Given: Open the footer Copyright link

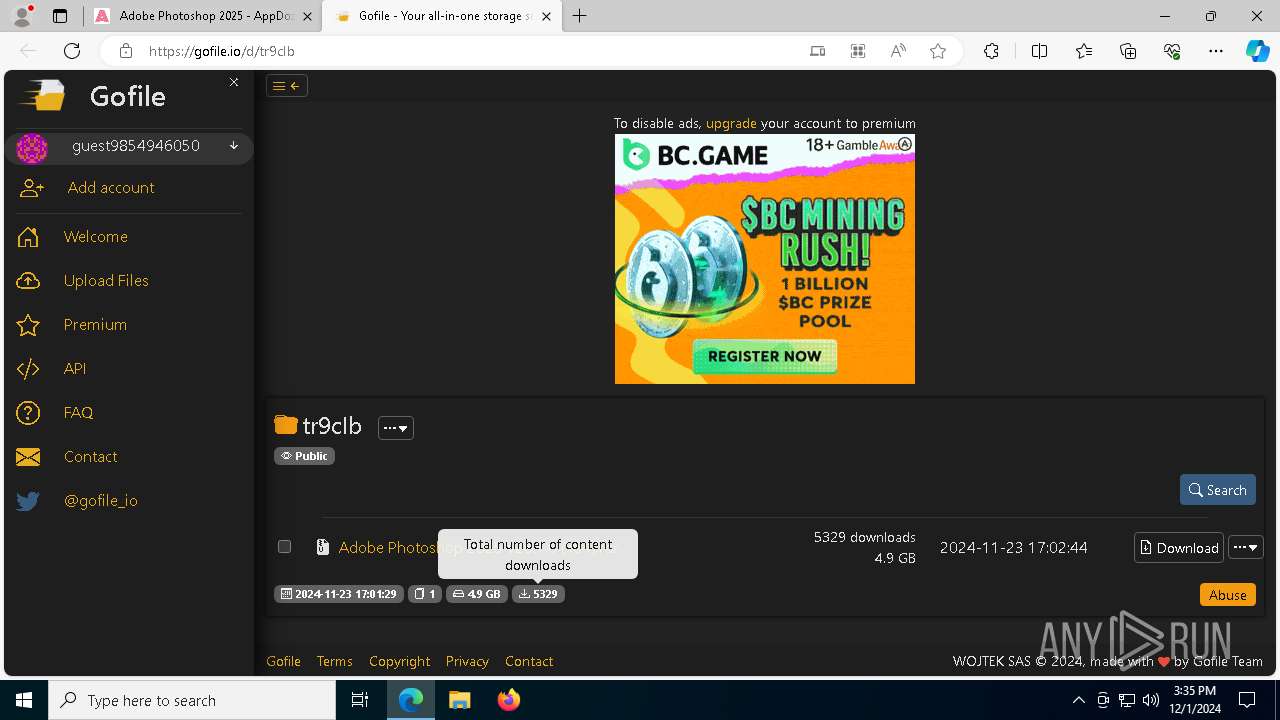Looking at the screenshot, I should pos(399,662).
